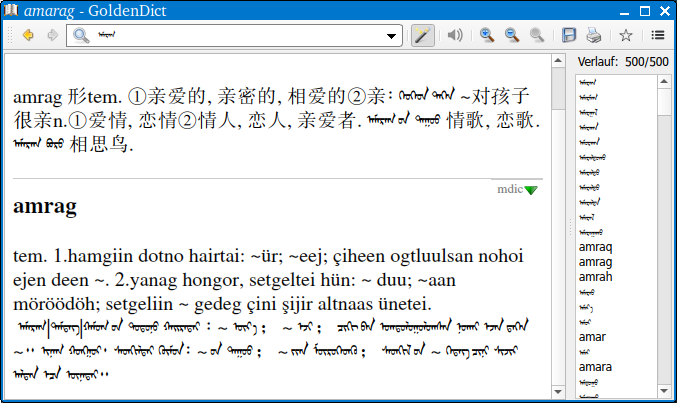
Task: Open the search field dropdown arrow
Action: (x=393, y=36)
